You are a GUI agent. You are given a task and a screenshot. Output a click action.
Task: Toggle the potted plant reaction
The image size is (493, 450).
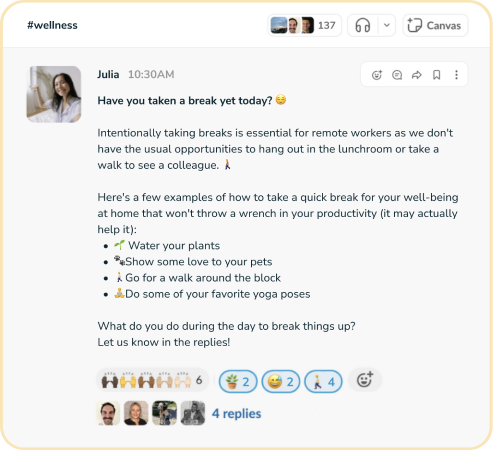point(238,381)
